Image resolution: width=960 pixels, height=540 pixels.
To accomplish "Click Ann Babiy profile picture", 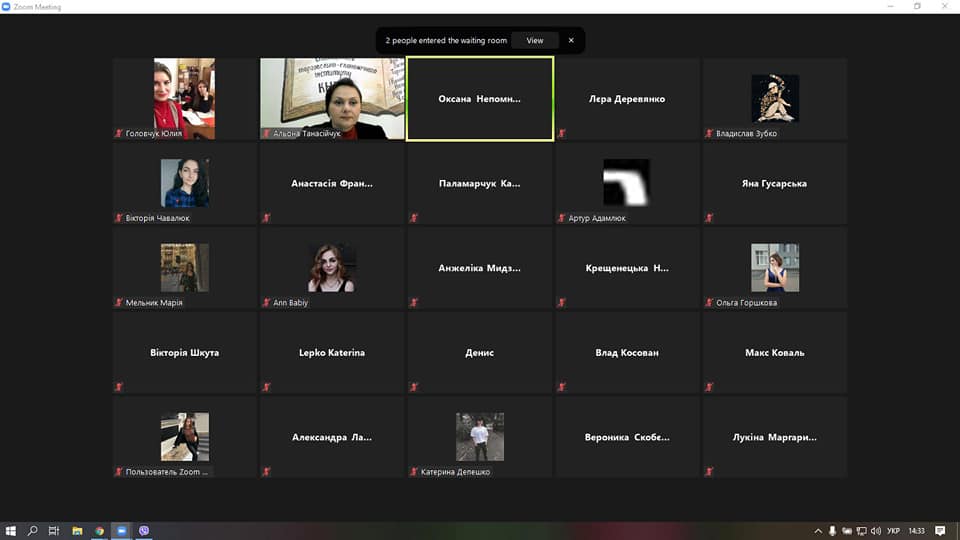I will (332, 268).
